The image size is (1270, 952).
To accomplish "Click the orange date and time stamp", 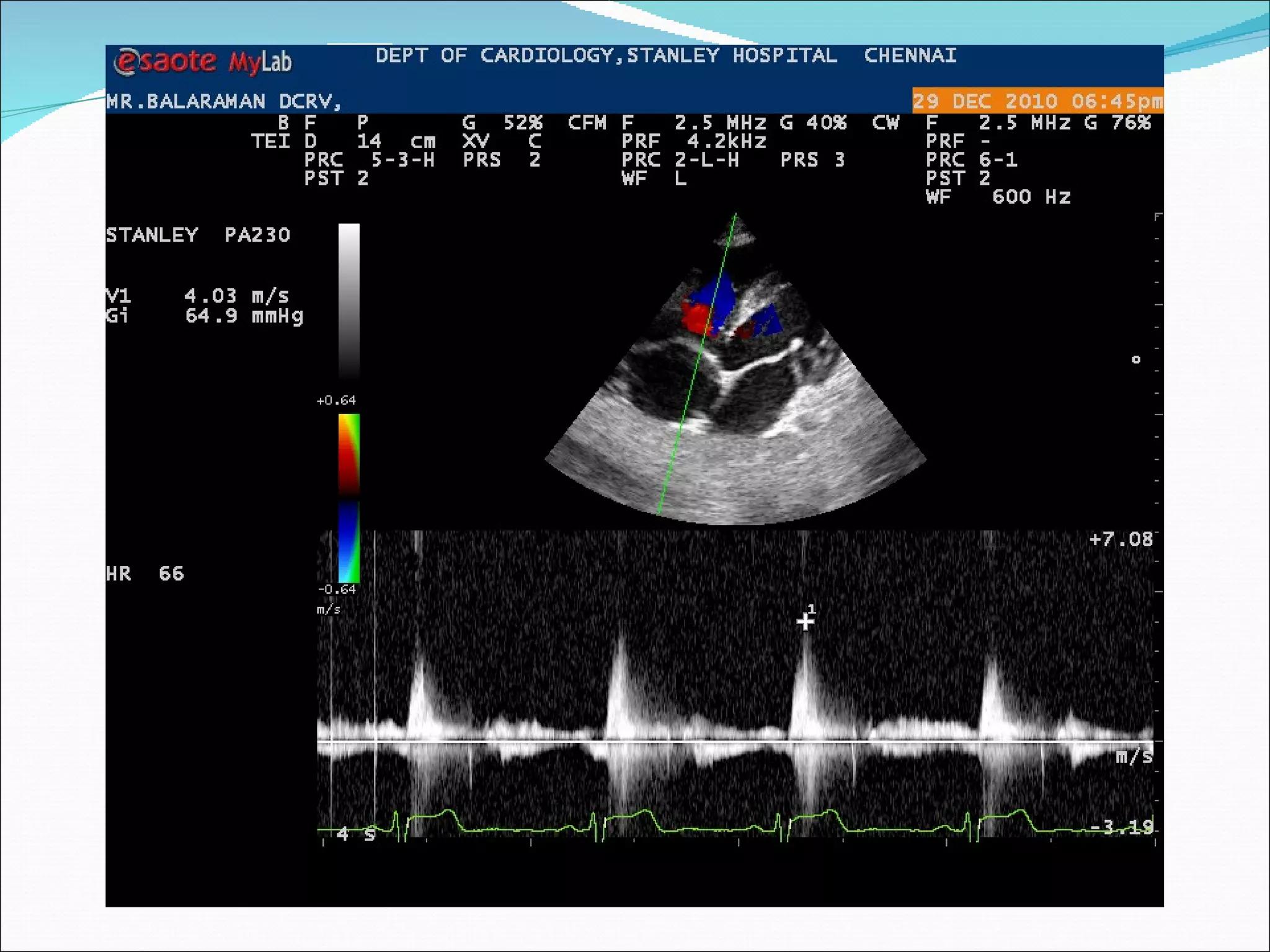I will pyautogui.click(x=1037, y=101).
